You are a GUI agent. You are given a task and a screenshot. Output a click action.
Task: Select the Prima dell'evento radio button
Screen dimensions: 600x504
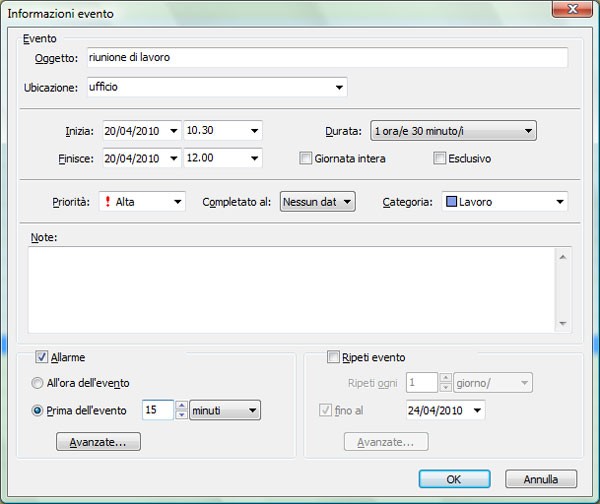(38, 409)
